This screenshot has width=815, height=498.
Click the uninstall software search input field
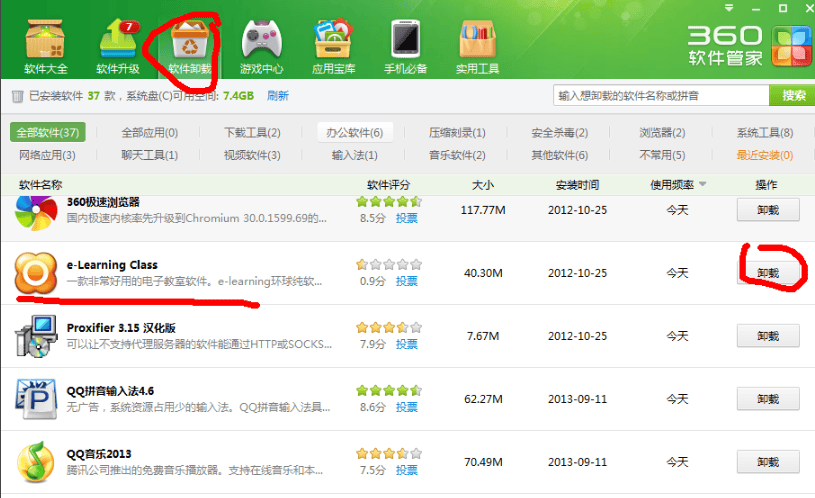pyautogui.click(x=660, y=96)
